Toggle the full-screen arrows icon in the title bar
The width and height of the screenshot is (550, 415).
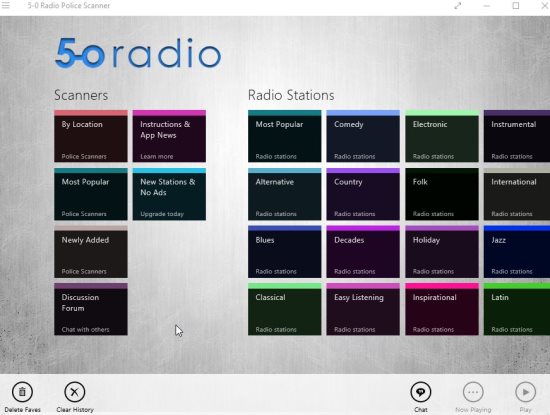[x=458, y=6]
